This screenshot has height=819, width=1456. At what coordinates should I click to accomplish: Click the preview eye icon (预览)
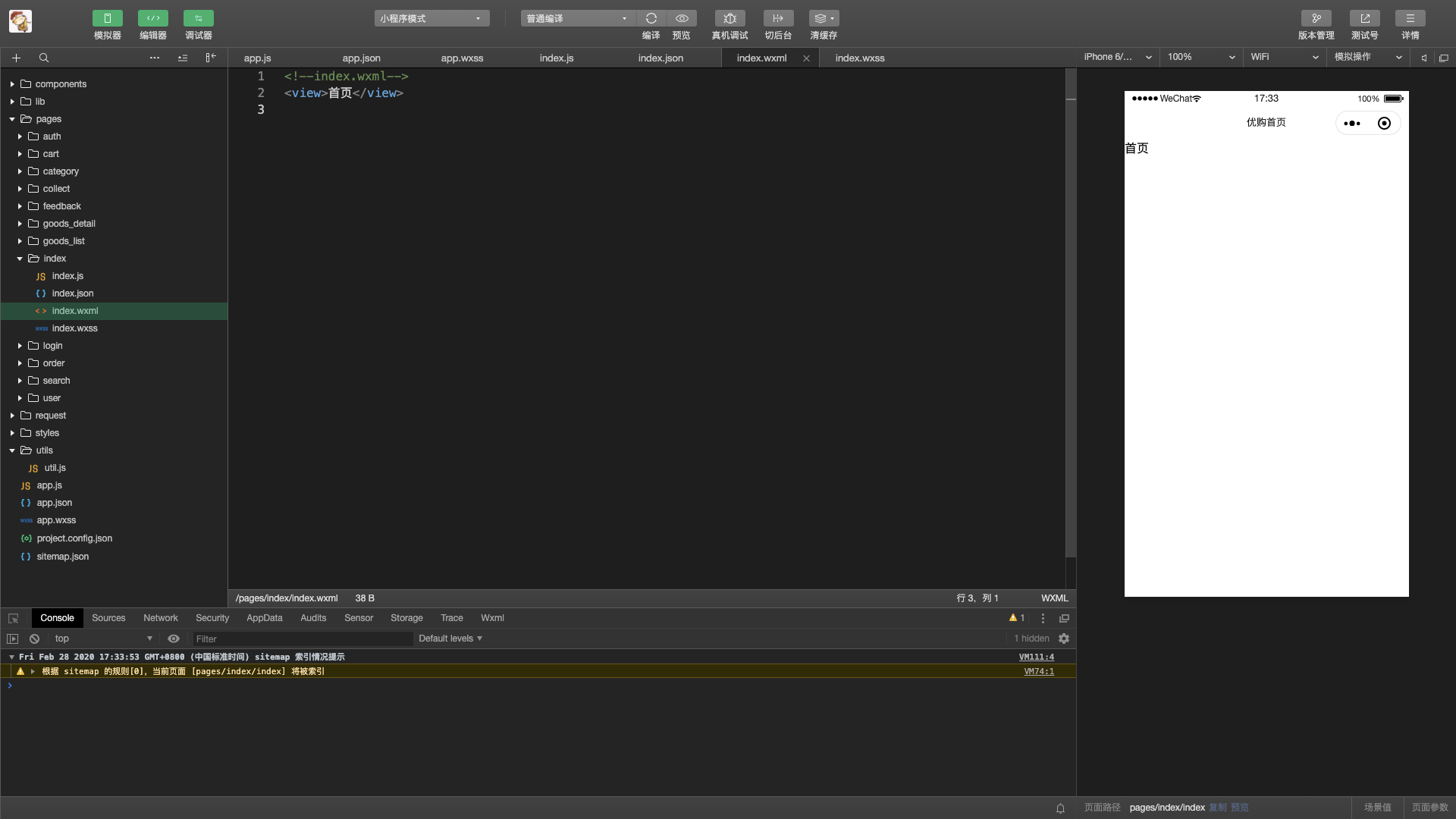[681, 18]
